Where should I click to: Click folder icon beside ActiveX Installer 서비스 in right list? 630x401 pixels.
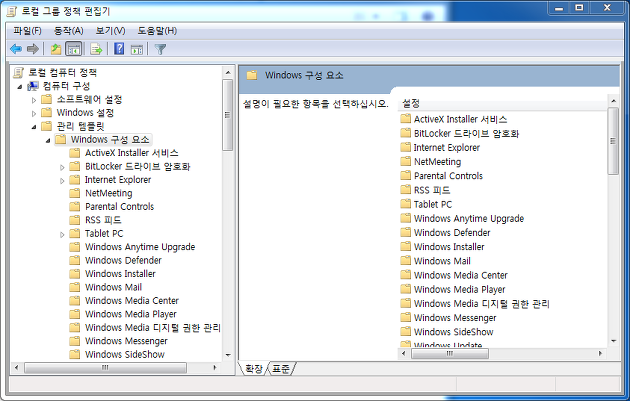tap(406, 119)
